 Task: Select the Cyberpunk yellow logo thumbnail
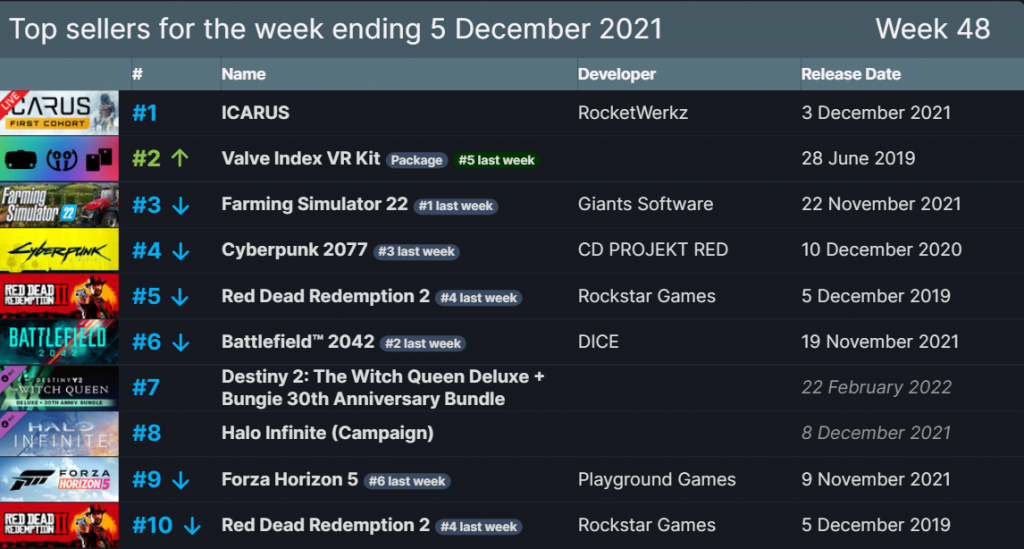coord(59,250)
